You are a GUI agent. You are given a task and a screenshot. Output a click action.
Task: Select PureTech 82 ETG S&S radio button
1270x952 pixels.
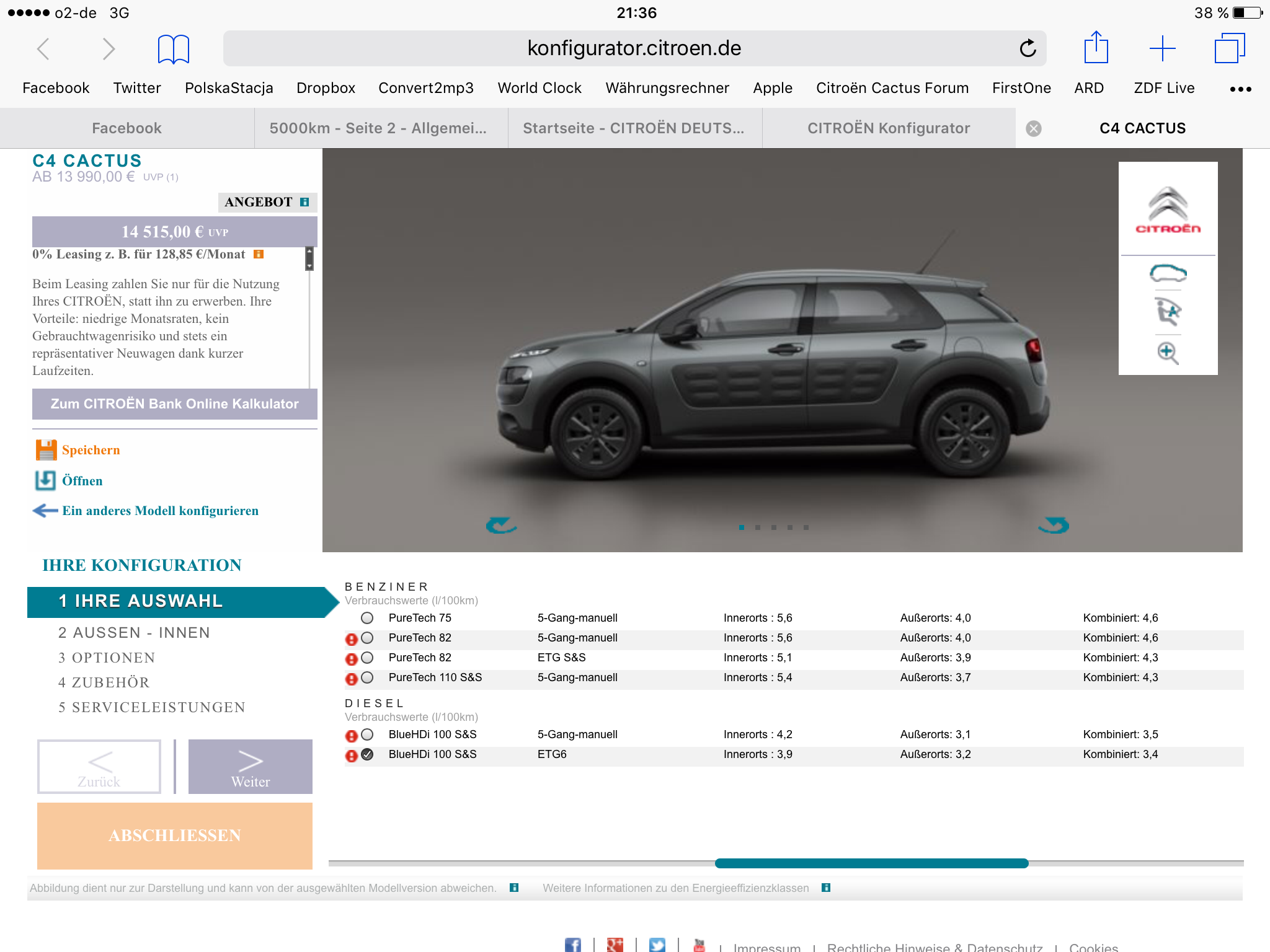coord(367,658)
